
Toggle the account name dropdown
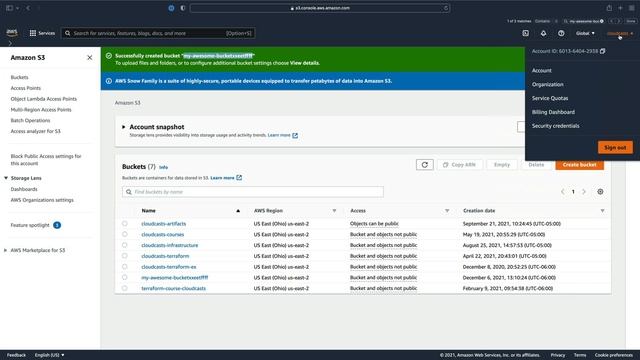click(x=620, y=33)
